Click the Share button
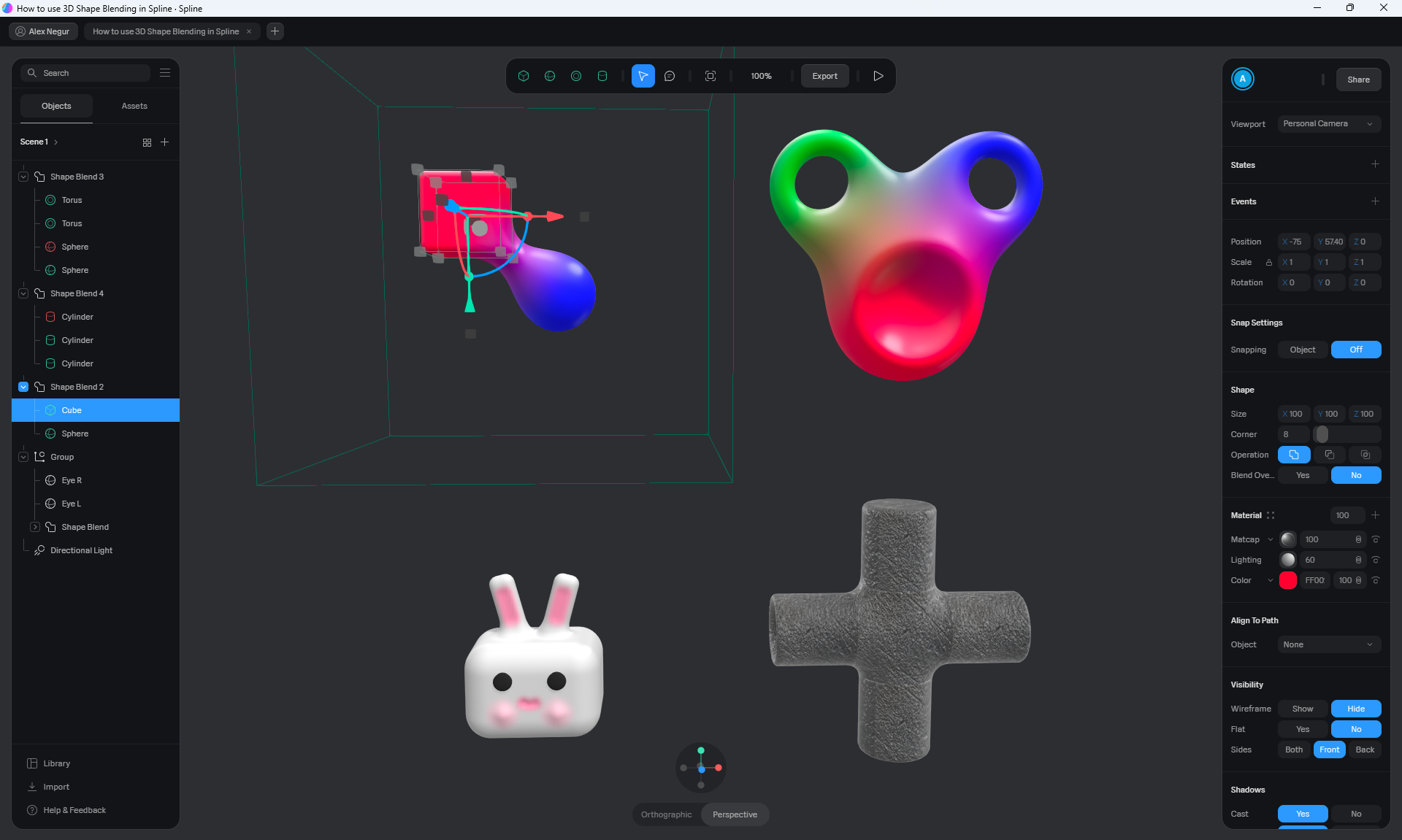Screen dimensions: 1402x840 1357,80
